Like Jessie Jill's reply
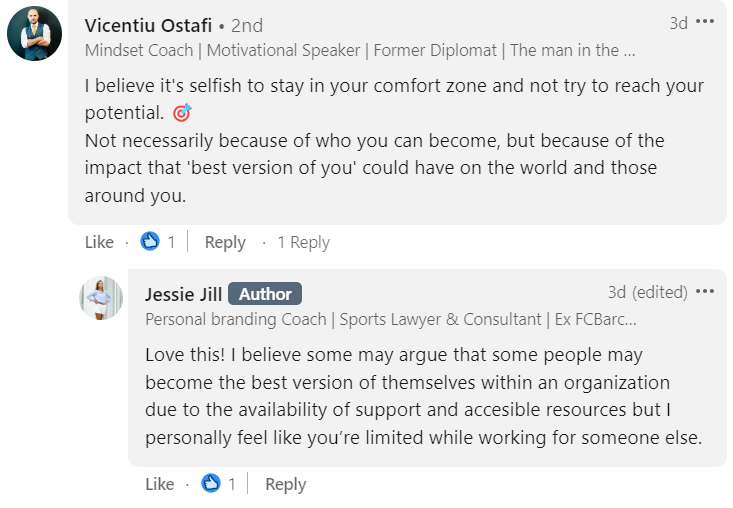 point(159,484)
